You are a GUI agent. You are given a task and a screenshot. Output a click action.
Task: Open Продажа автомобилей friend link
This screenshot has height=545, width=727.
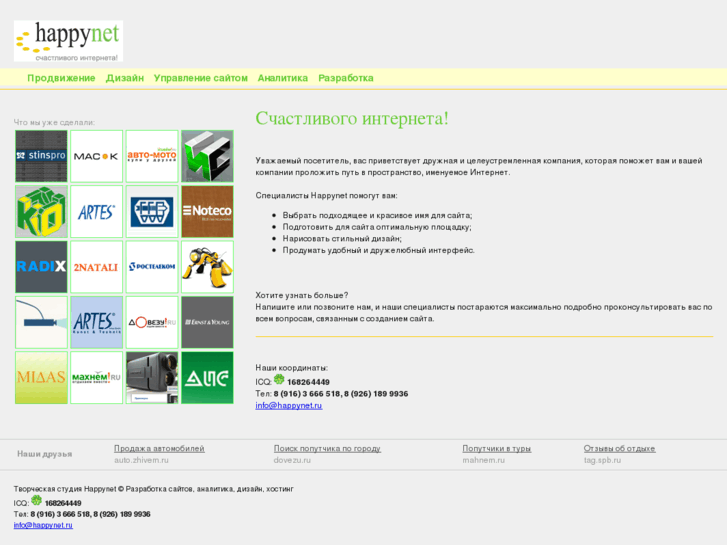[159, 449]
